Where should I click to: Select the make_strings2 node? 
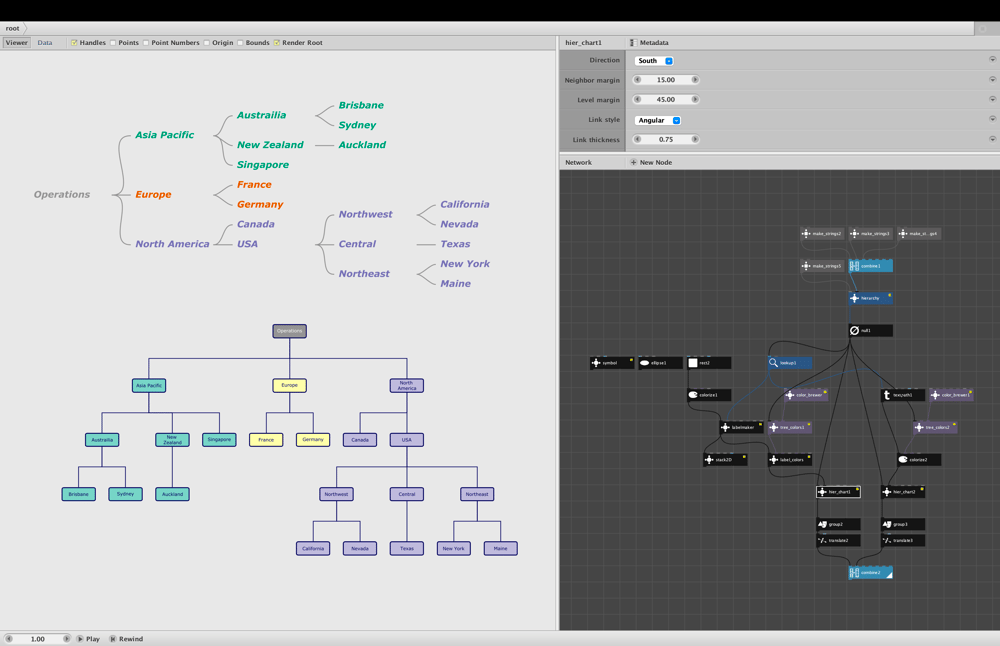(822, 233)
